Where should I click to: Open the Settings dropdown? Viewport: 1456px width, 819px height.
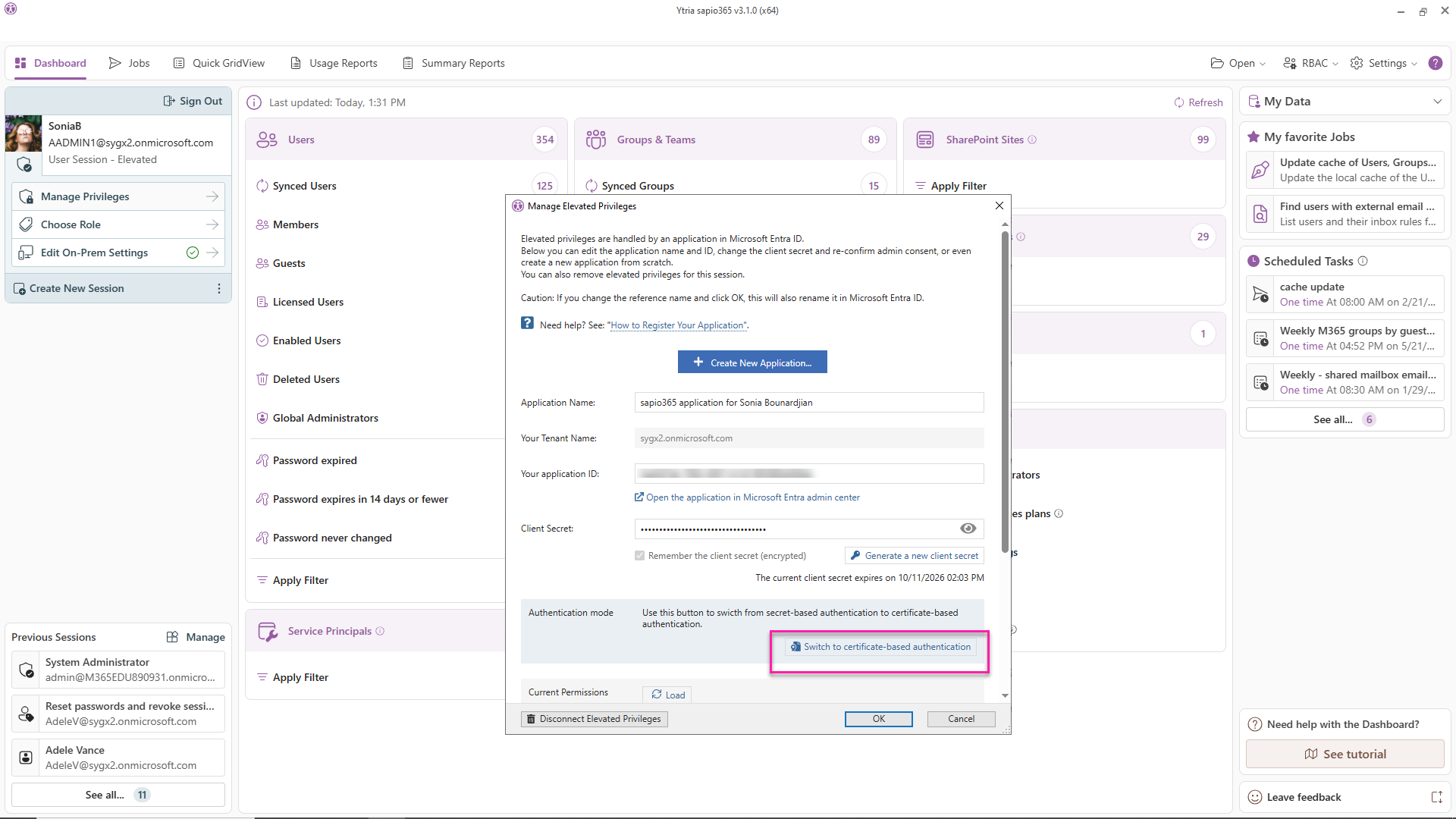1384,63
